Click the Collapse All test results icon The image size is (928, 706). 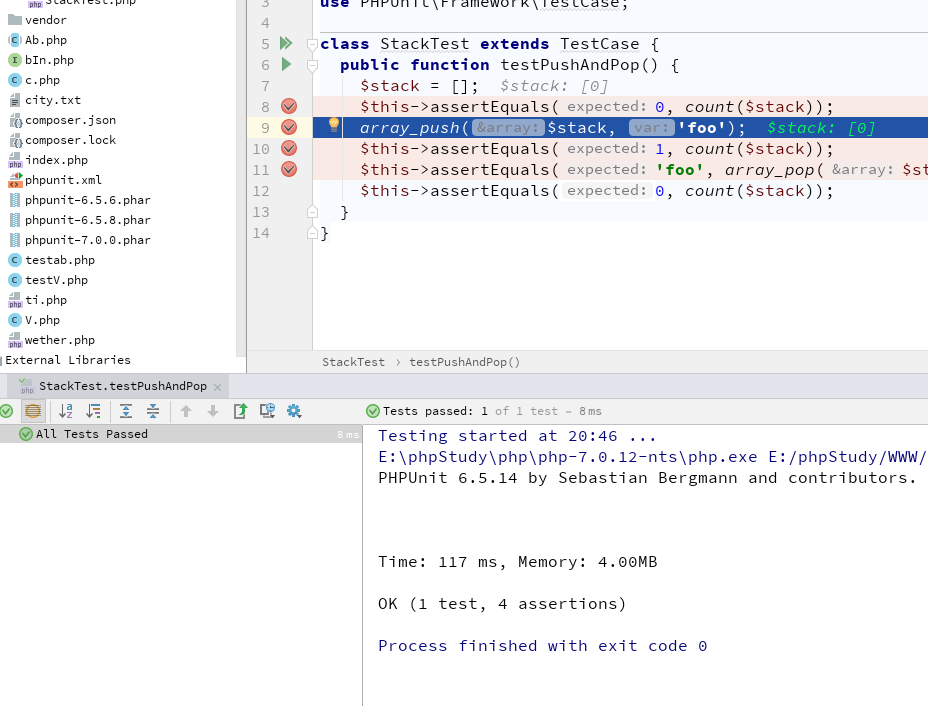[x=153, y=411]
